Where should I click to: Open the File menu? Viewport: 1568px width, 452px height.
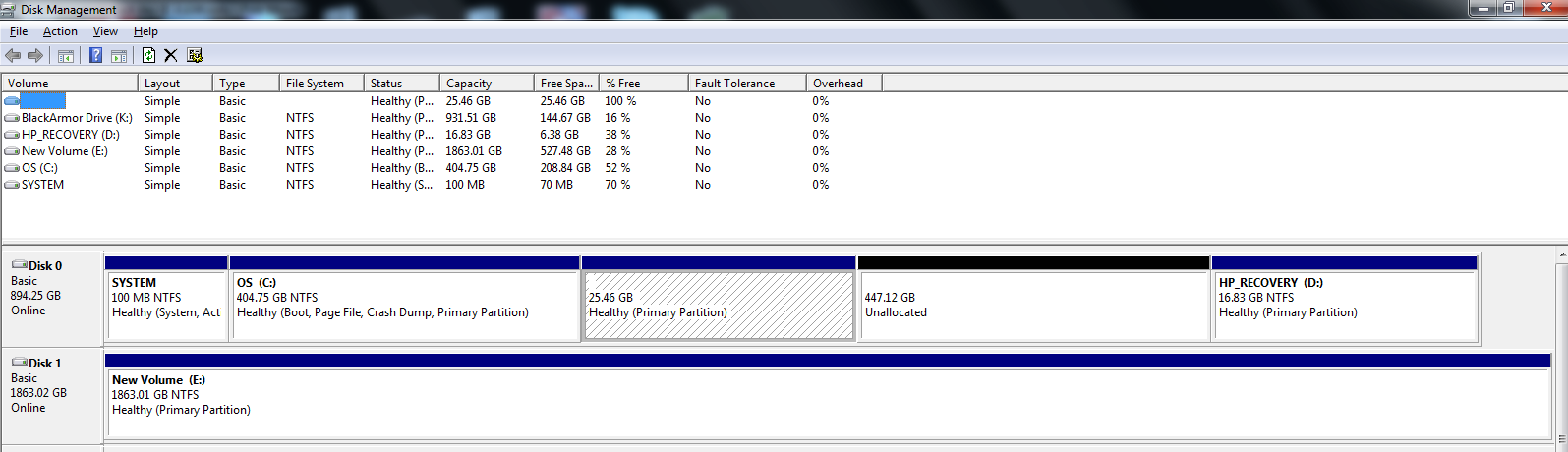click(x=19, y=31)
